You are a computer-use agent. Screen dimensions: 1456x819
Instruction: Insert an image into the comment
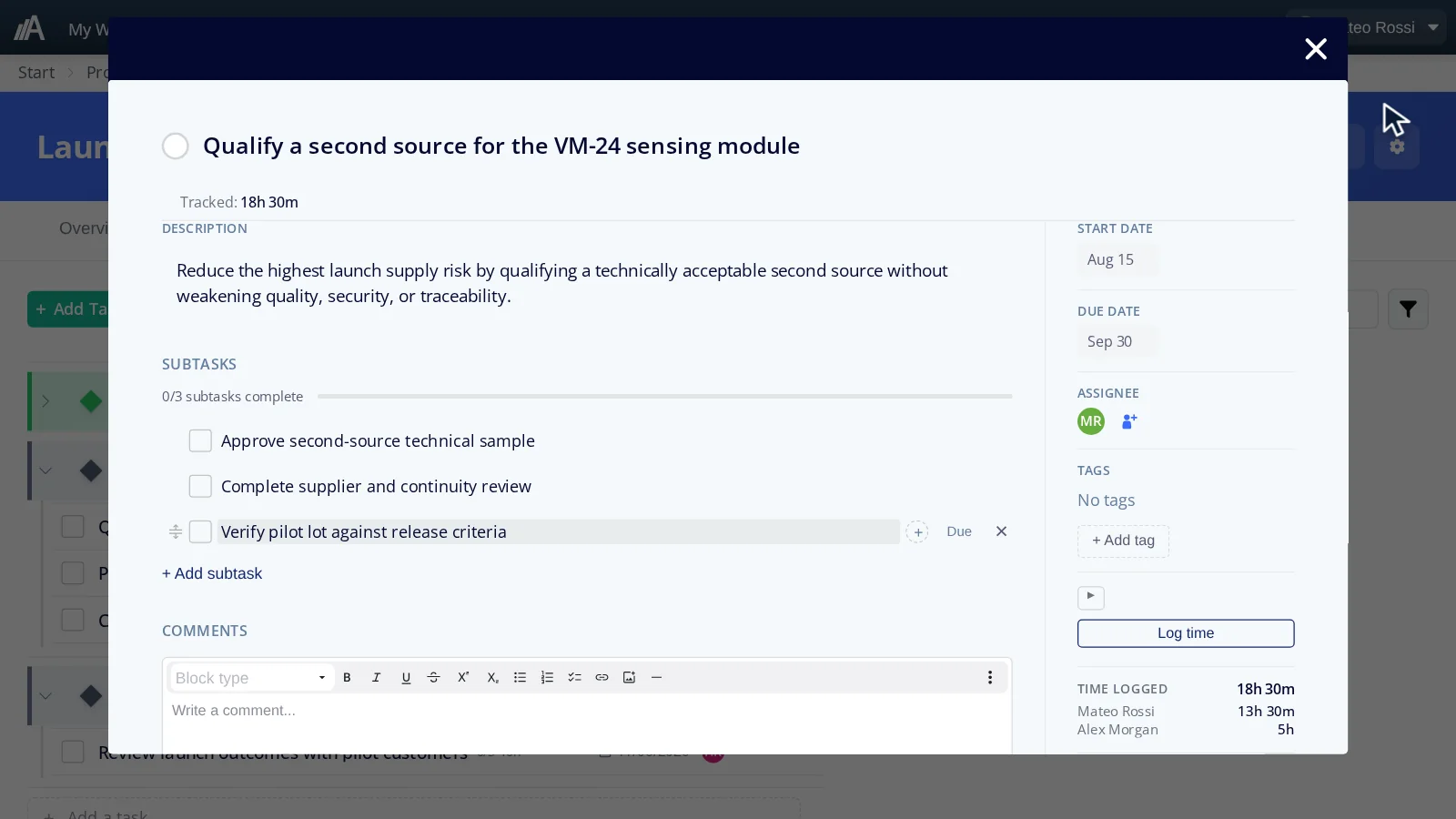point(629,677)
